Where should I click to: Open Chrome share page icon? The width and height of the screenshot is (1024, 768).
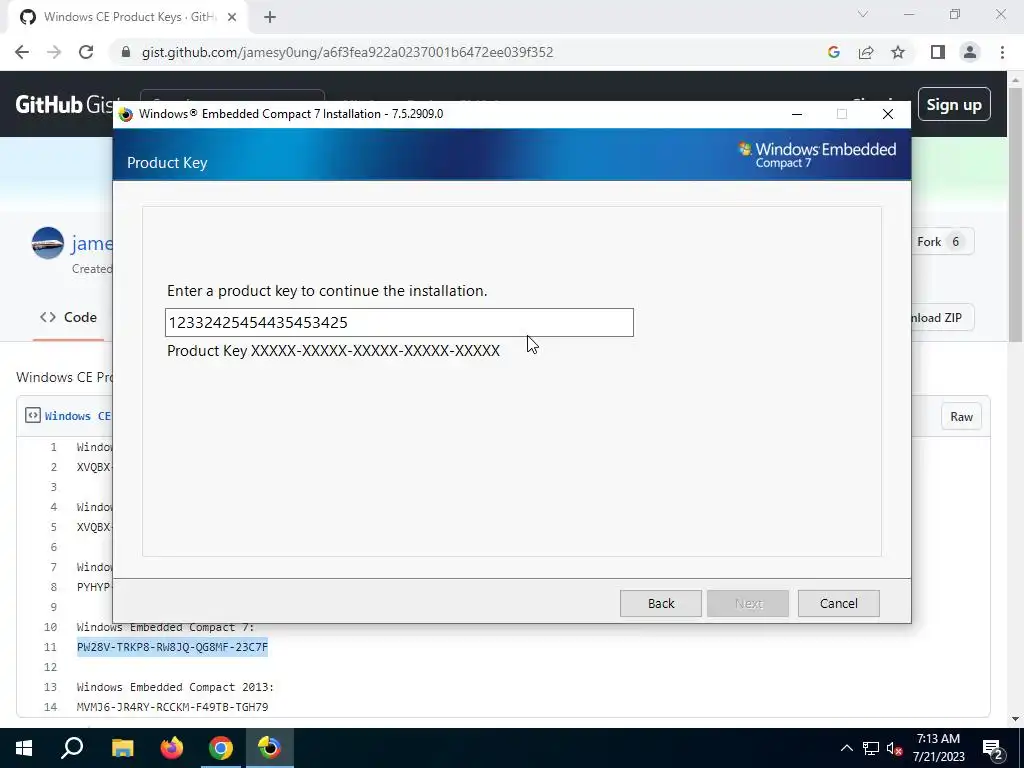[x=866, y=52]
